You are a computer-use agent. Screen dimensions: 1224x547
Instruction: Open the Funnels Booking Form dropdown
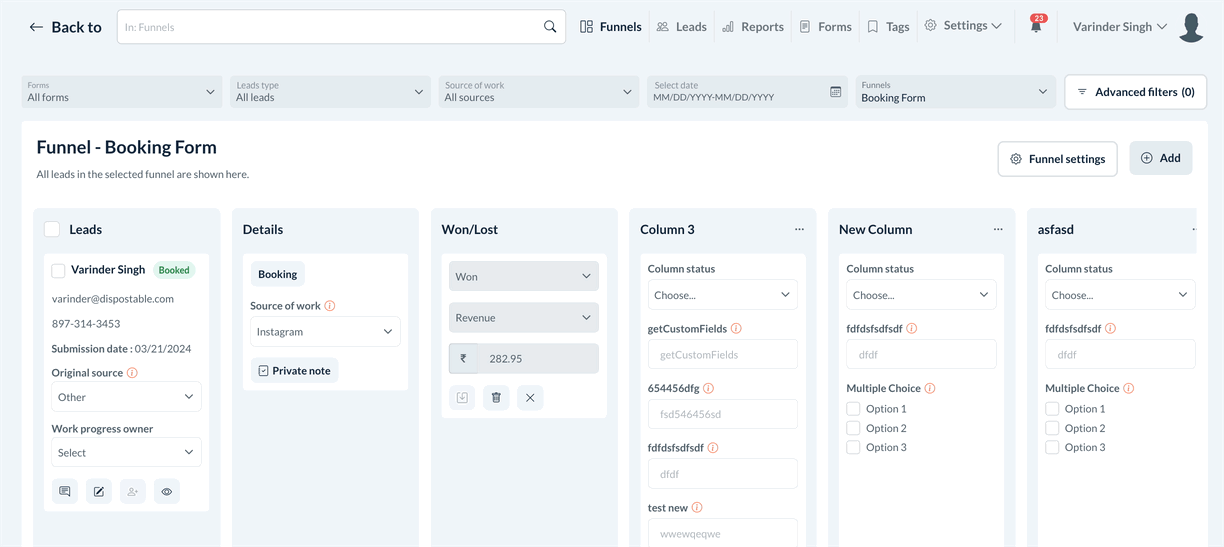[955, 92]
